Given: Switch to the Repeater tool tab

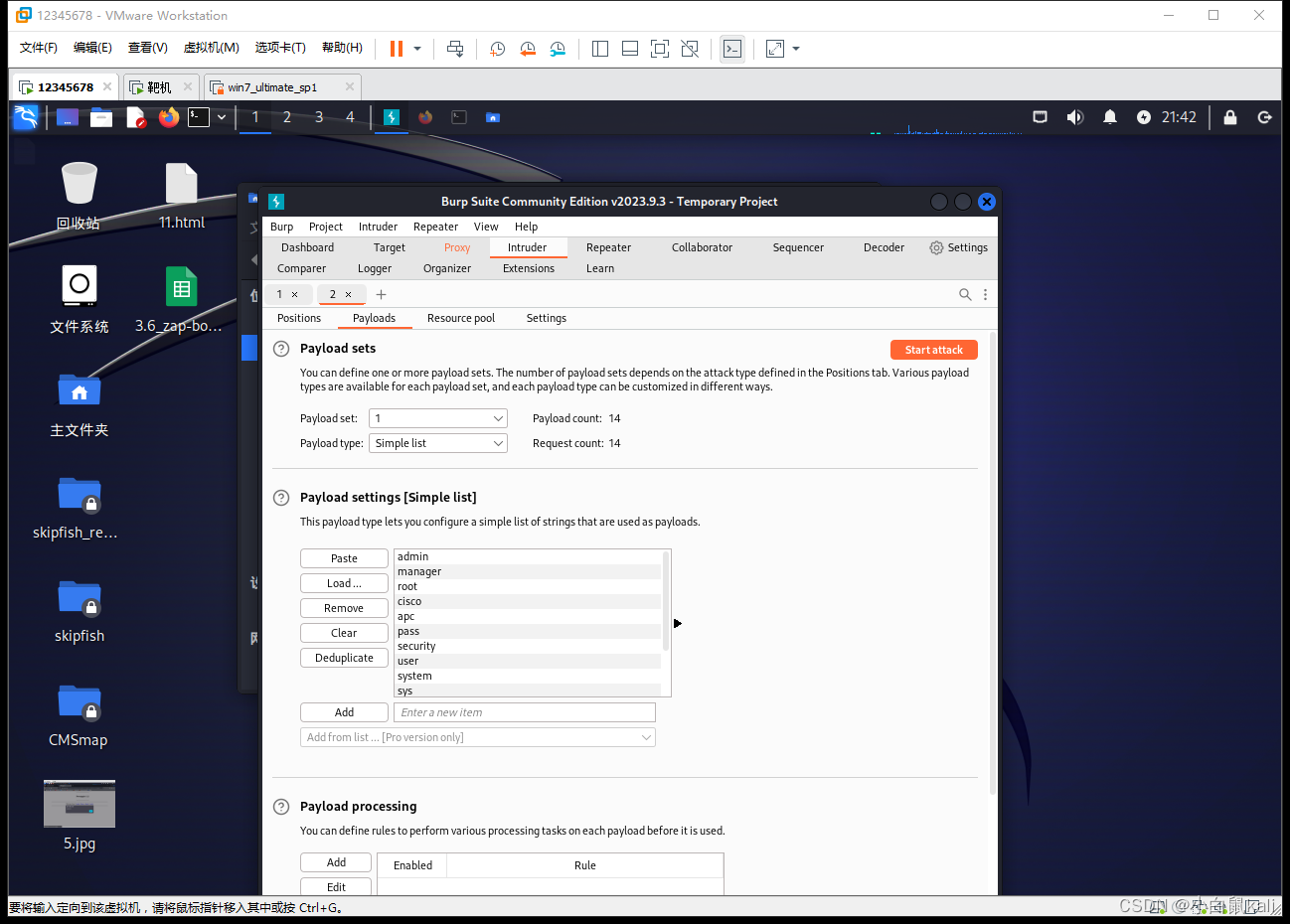Looking at the screenshot, I should pos(608,247).
